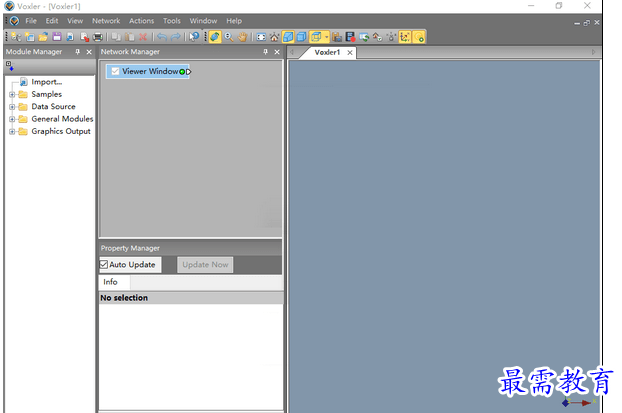Expand the Graphics Output folder
The height and width of the screenshot is (413, 622).
[12, 131]
